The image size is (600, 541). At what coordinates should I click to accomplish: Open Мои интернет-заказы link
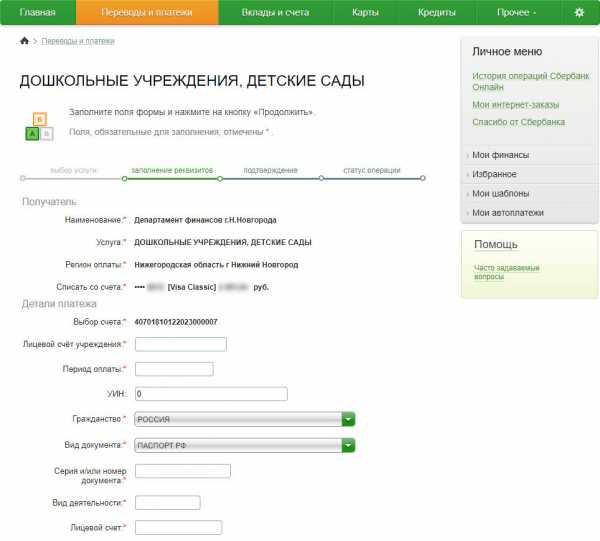(515, 104)
